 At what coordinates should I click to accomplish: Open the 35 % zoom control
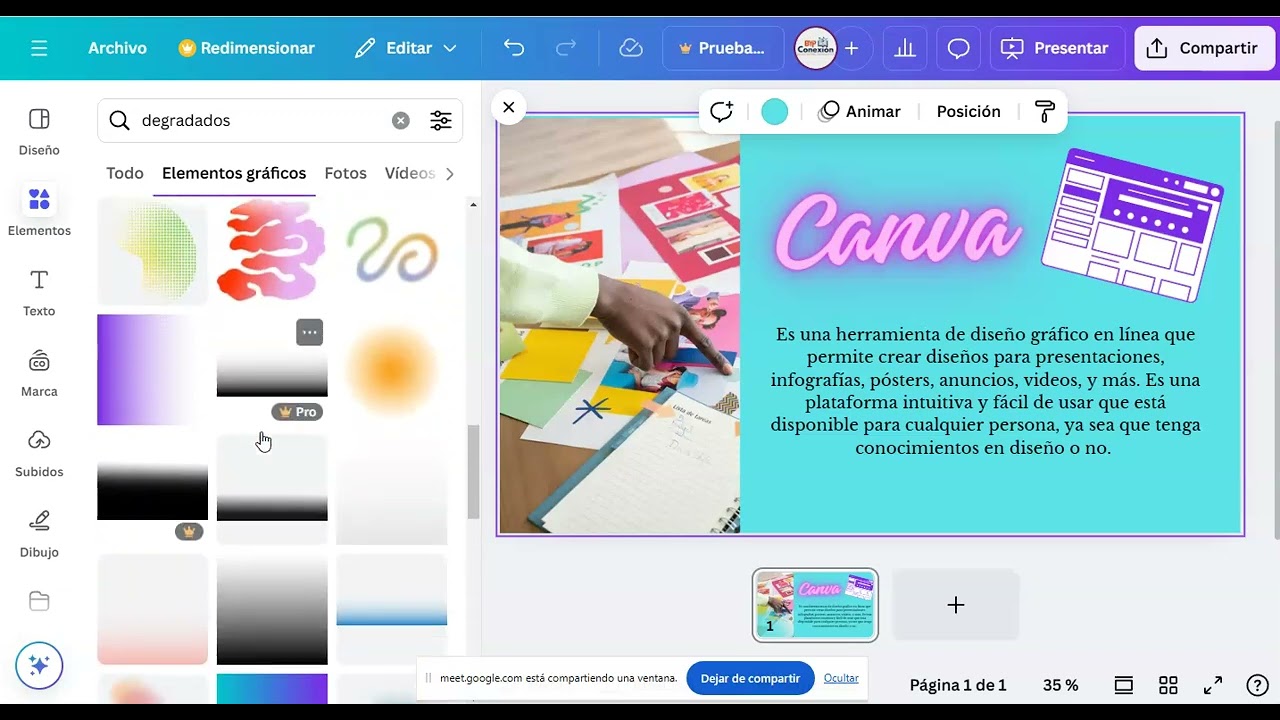1060,685
